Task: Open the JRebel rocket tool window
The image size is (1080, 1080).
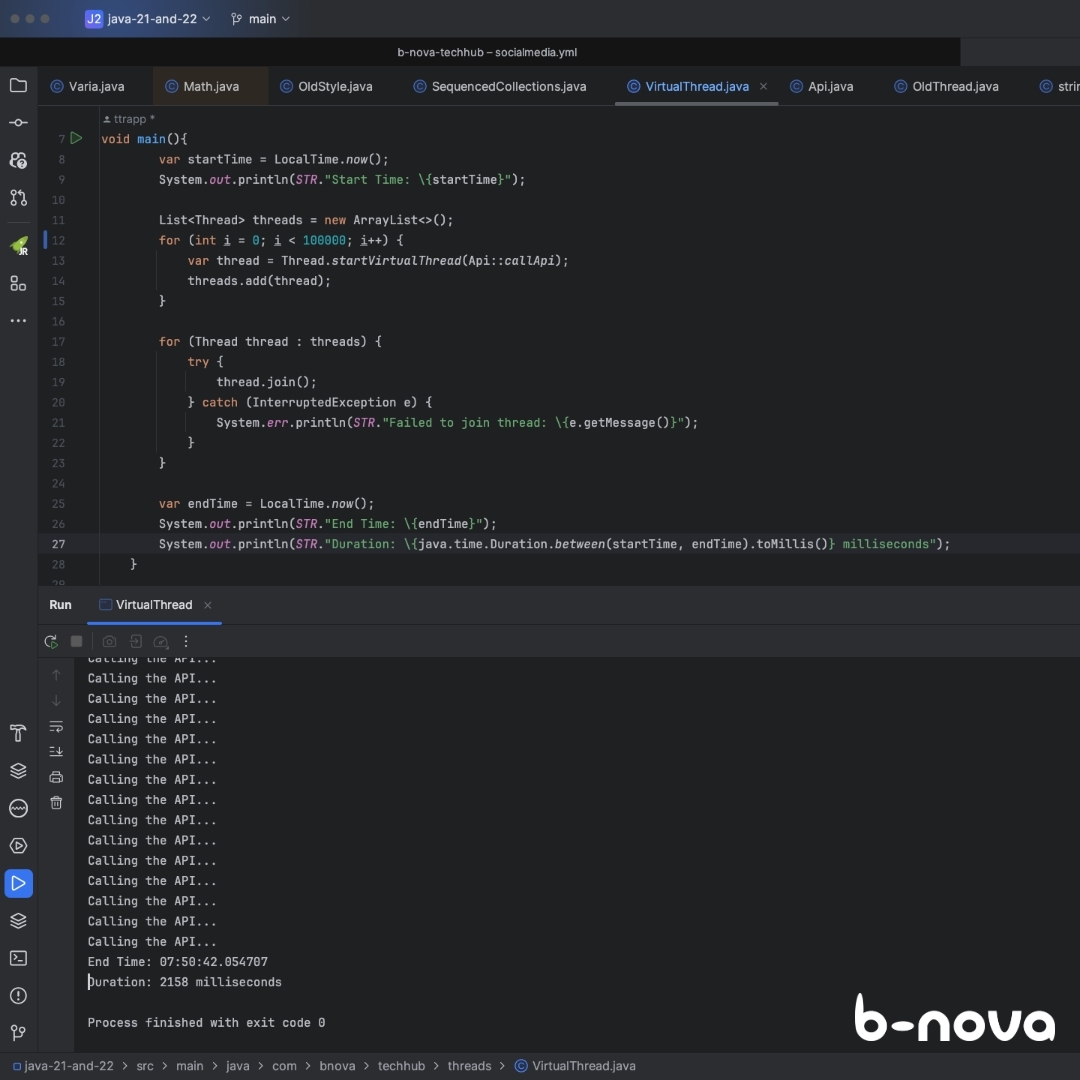Action: [19, 245]
